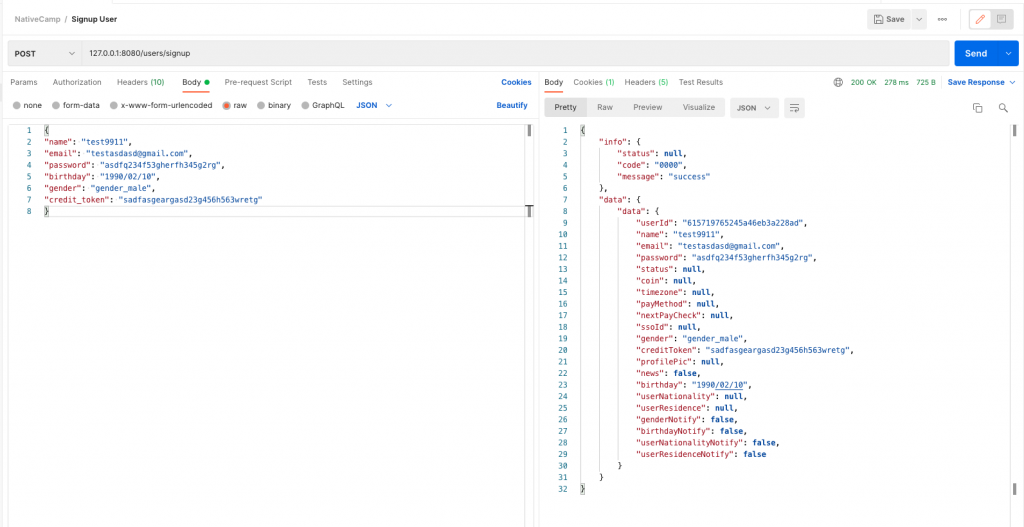The width and height of the screenshot is (1024, 527).
Task: Click the NativeCamp breadcrumb link
Action: click(37, 20)
